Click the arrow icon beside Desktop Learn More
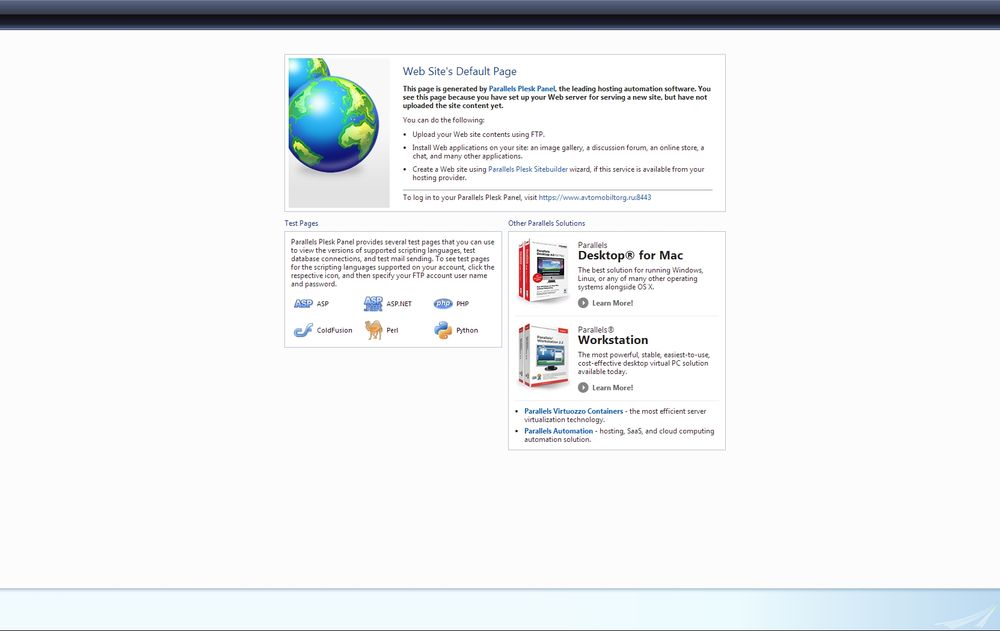The image size is (1000, 631). 583,303
